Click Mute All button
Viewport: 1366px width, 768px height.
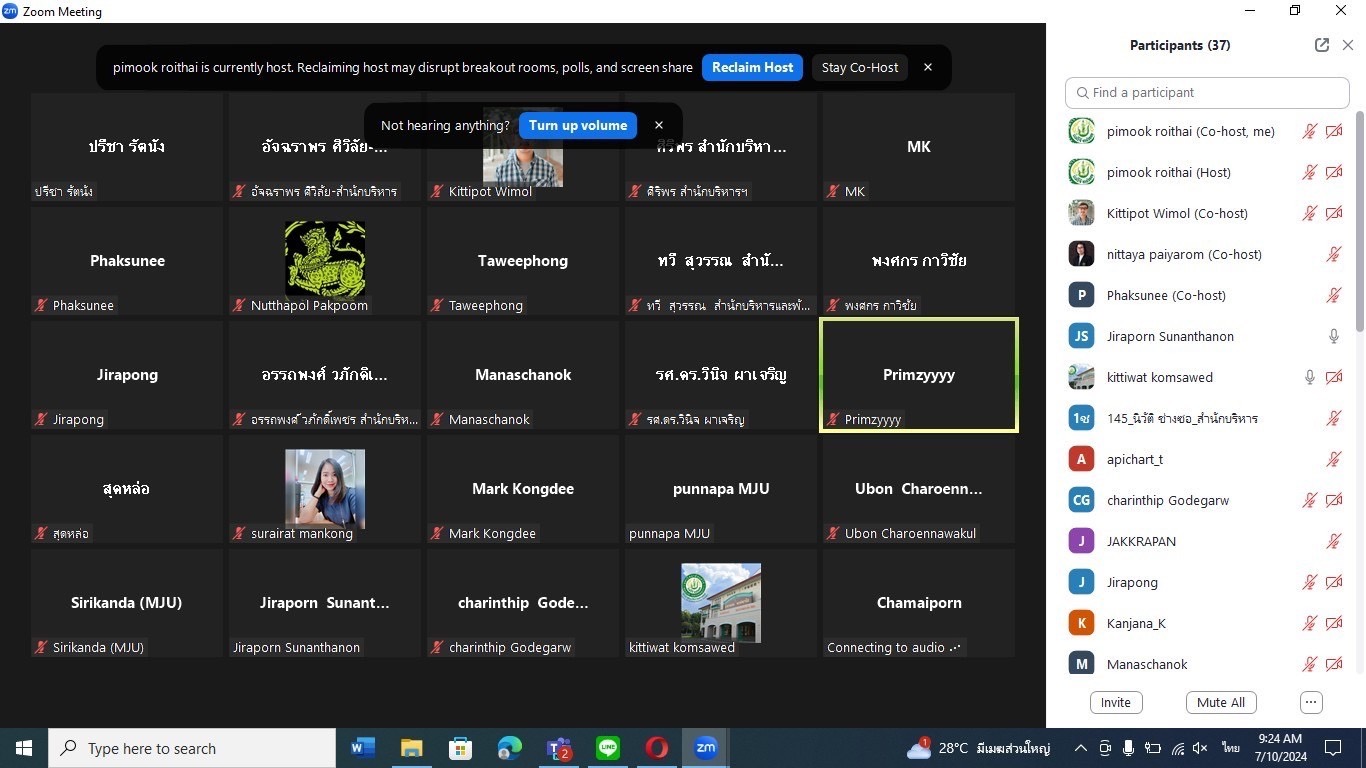[x=1221, y=702]
